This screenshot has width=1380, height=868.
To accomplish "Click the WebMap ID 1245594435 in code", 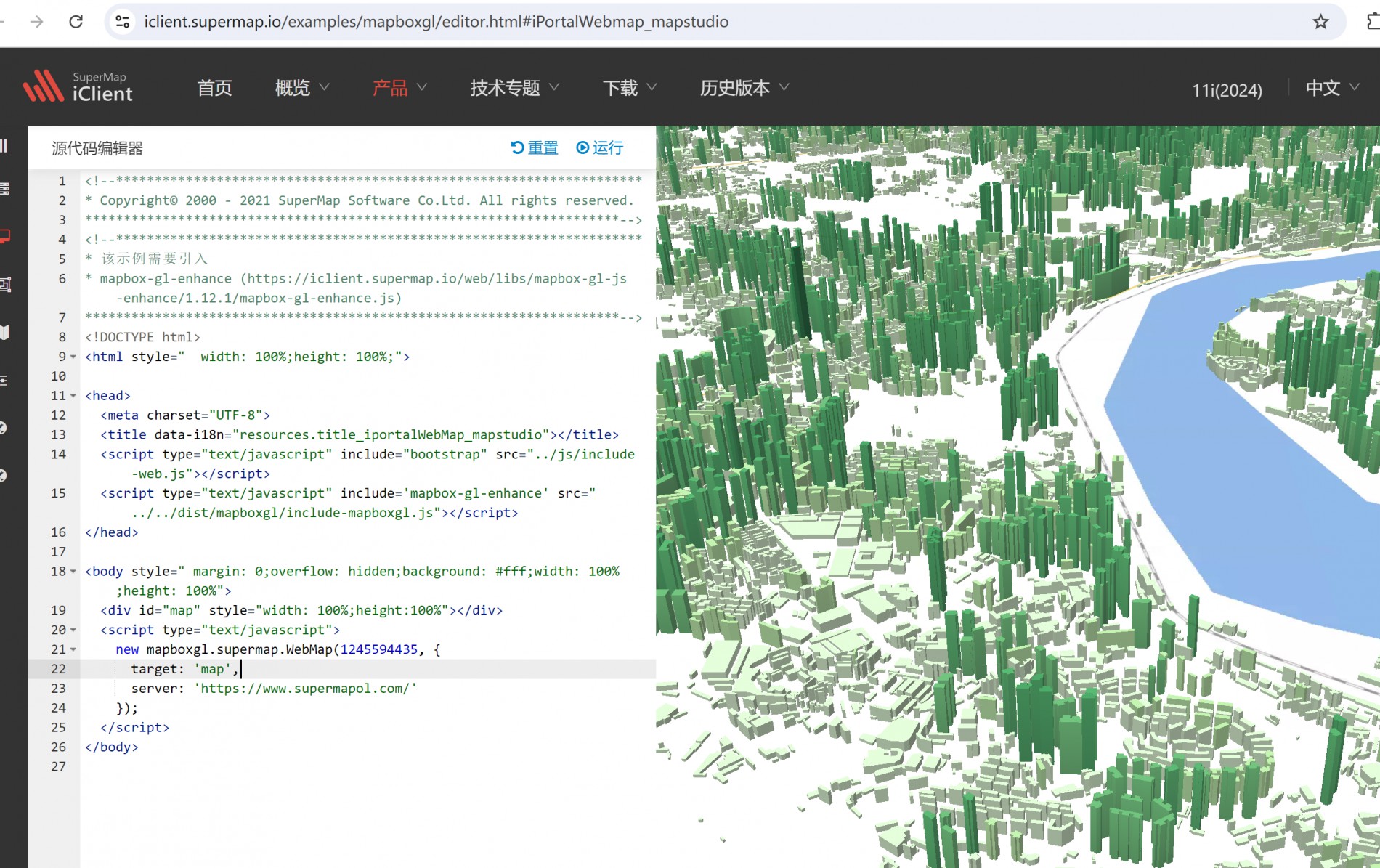I will [379, 649].
